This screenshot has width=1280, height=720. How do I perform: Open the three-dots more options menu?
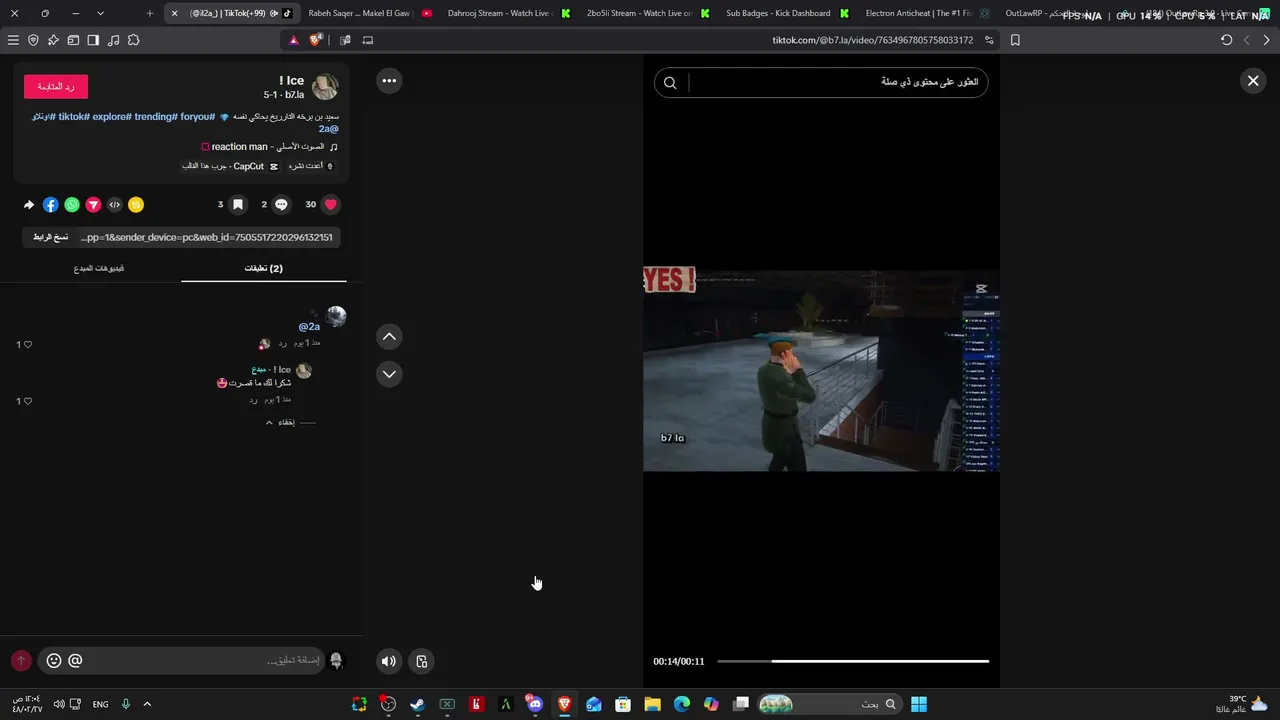pyautogui.click(x=389, y=81)
